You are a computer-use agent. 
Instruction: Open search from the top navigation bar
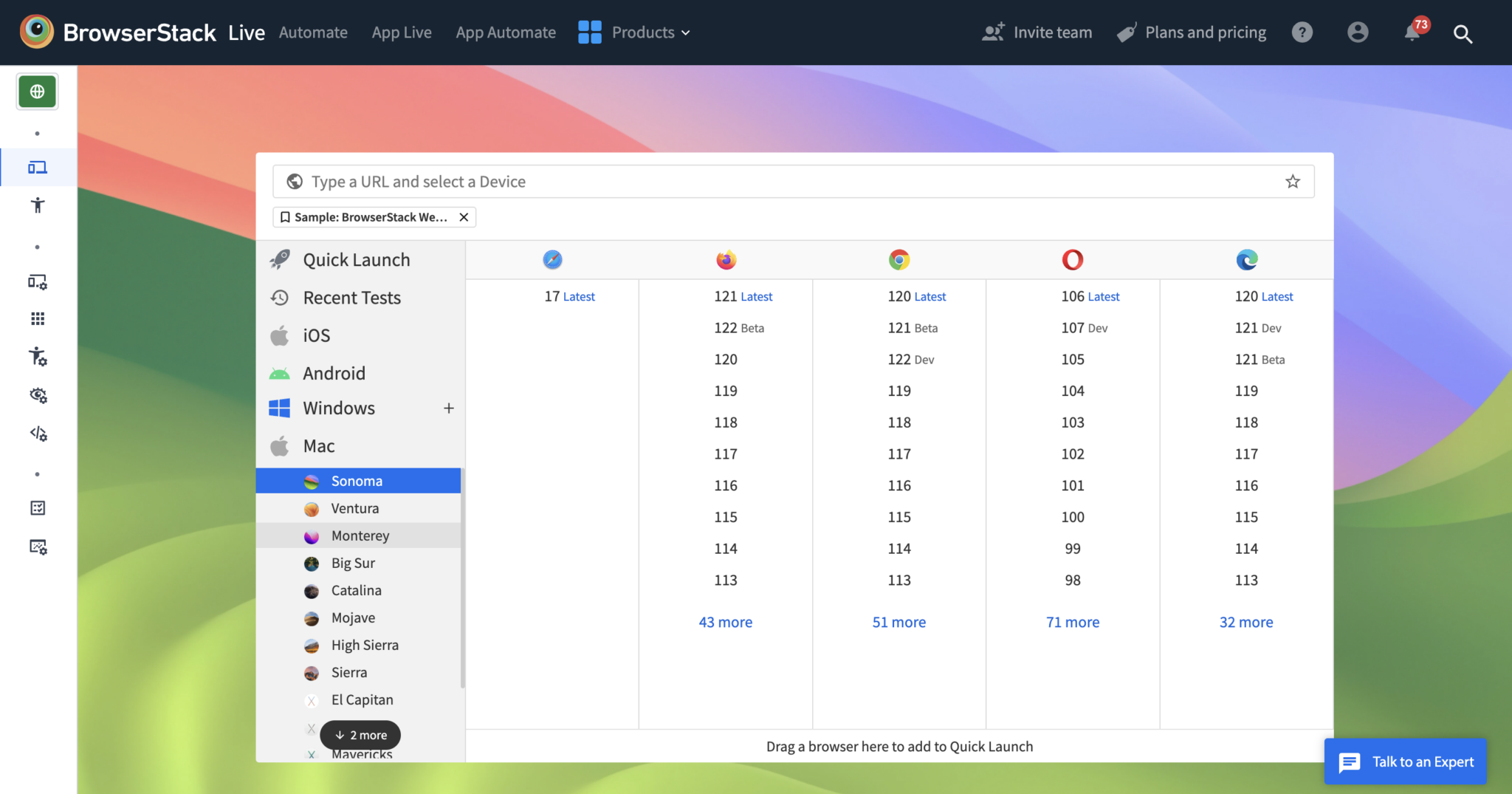(1463, 32)
